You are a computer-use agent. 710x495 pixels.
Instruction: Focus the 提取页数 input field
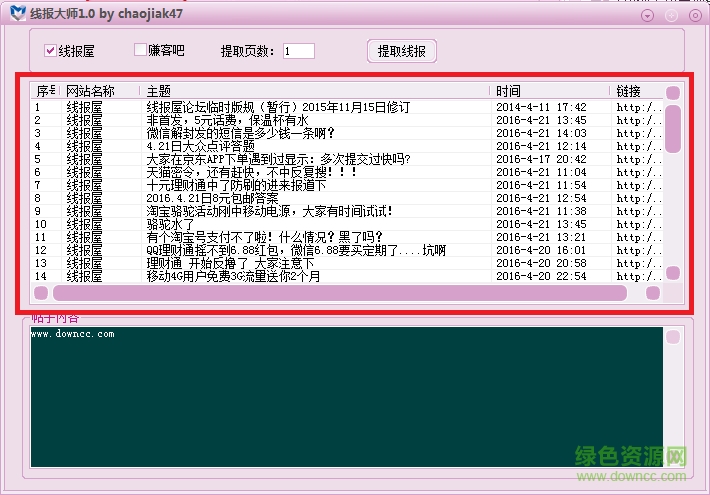(x=298, y=51)
